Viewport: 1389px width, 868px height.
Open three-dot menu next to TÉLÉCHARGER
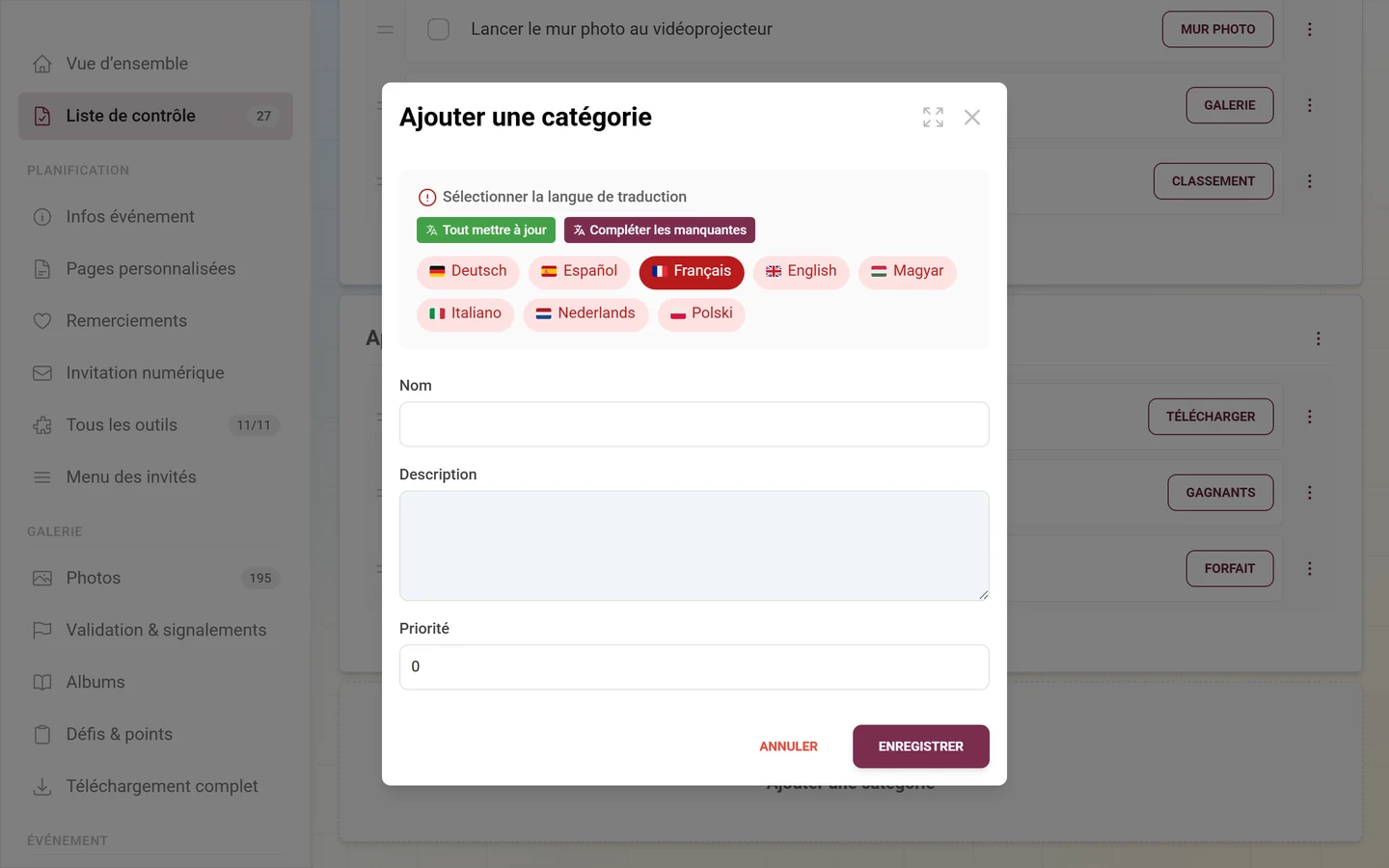[1310, 417]
